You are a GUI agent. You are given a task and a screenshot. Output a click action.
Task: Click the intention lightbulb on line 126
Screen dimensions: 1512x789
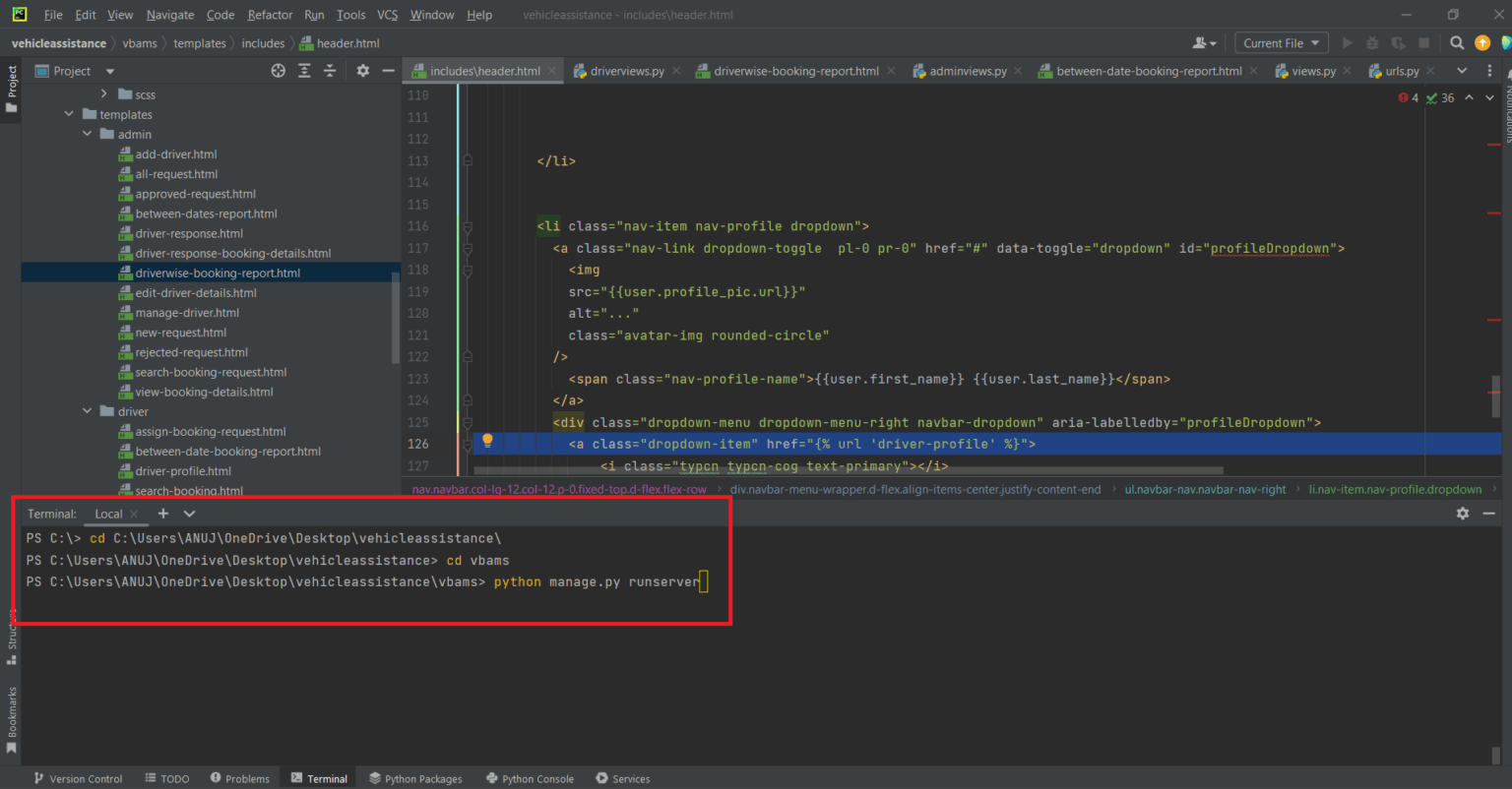pyautogui.click(x=487, y=442)
